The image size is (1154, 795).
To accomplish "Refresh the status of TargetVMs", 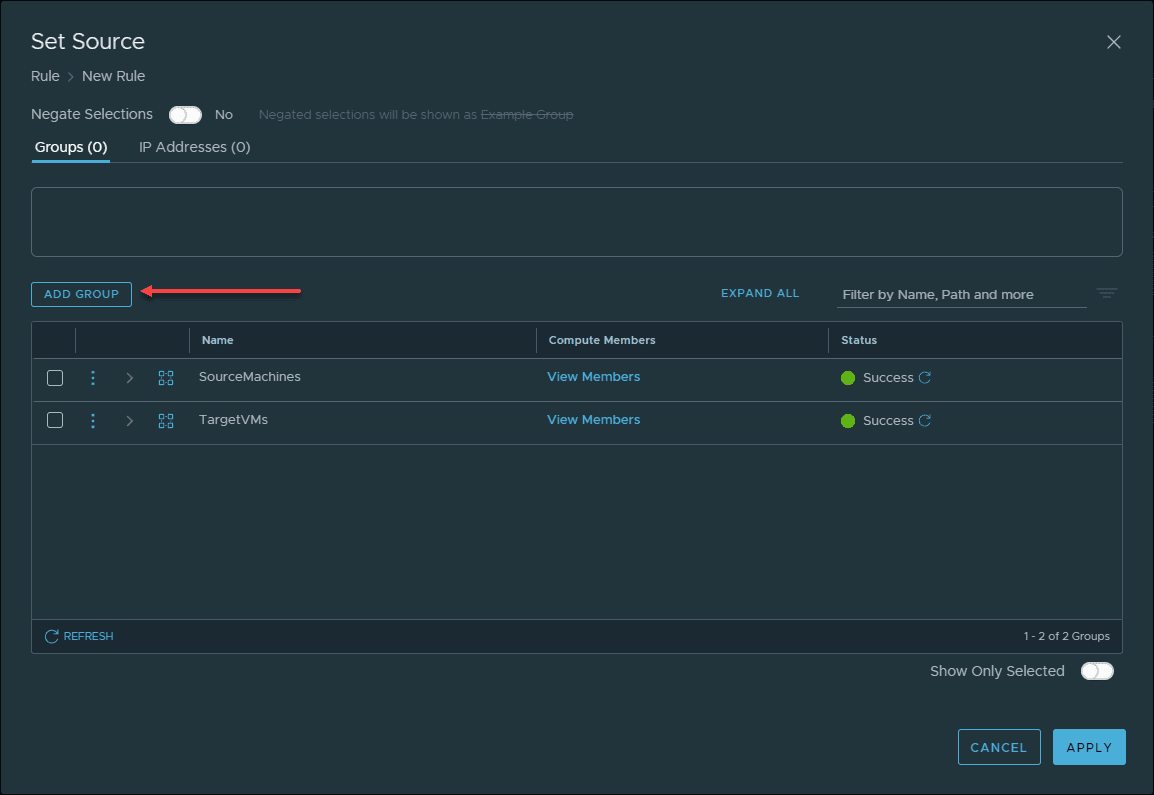I will [925, 421].
